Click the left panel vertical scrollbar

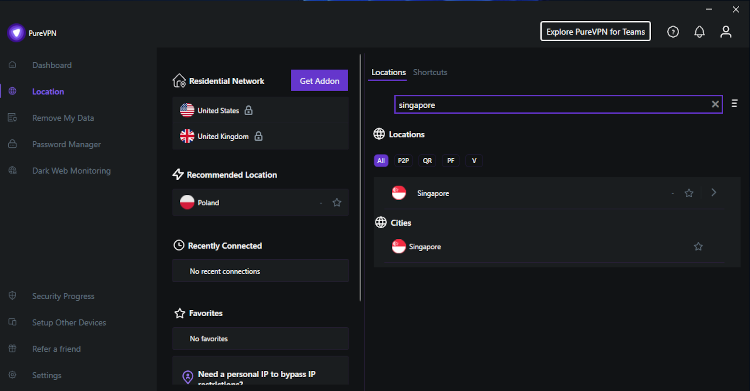pyautogui.click(x=361, y=178)
